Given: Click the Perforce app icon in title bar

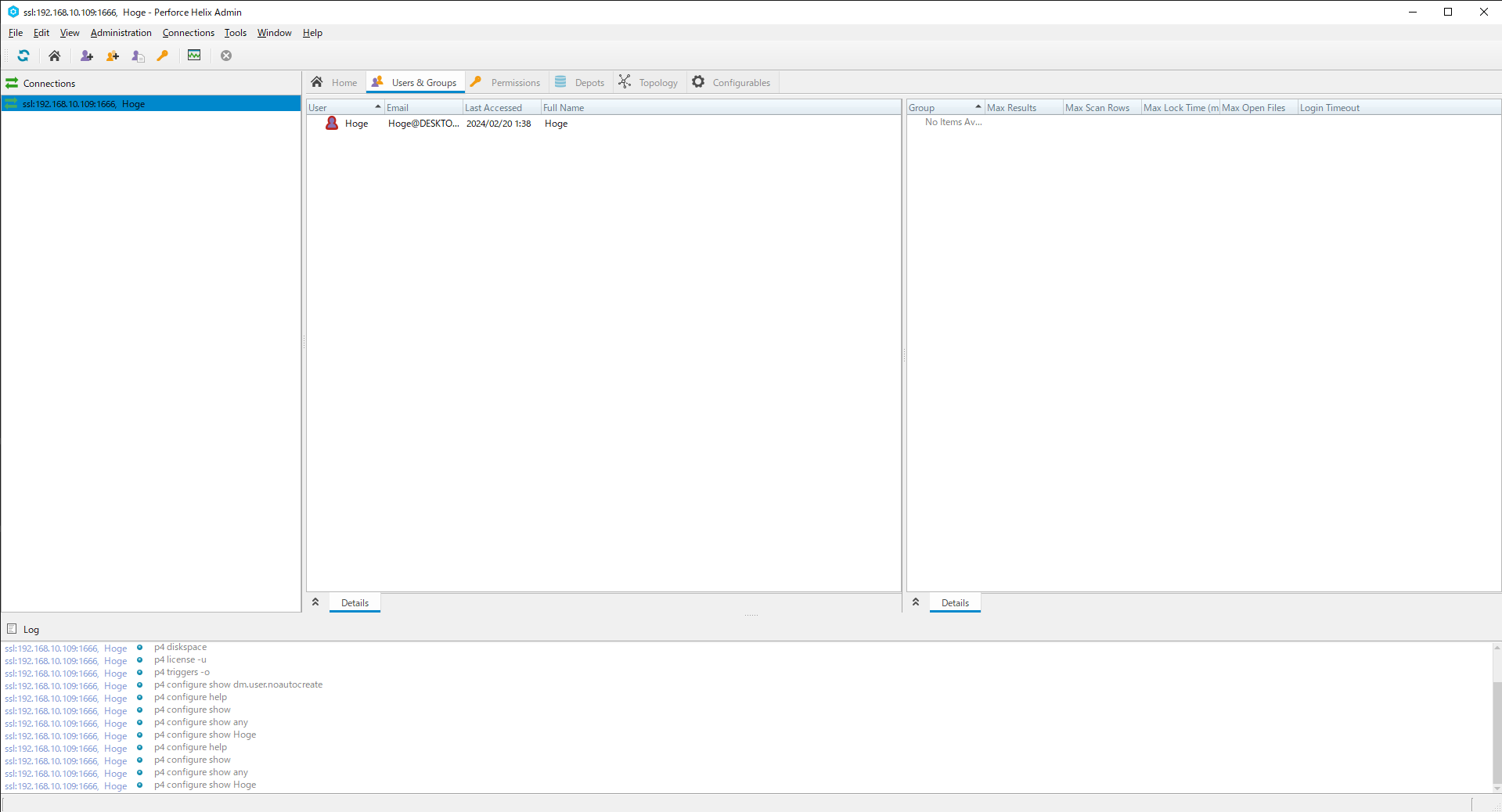Looking at the screenshot, I should coord(13,12).
